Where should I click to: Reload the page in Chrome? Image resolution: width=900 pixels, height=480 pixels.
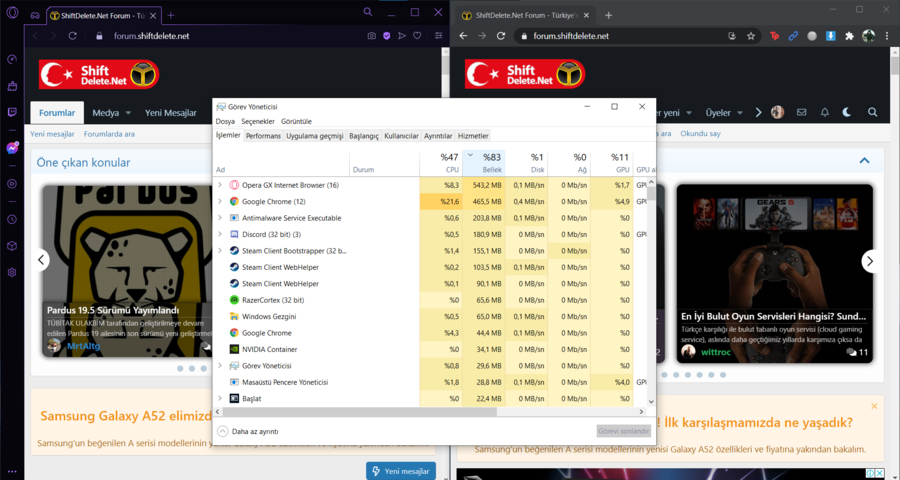coord(501,36)
